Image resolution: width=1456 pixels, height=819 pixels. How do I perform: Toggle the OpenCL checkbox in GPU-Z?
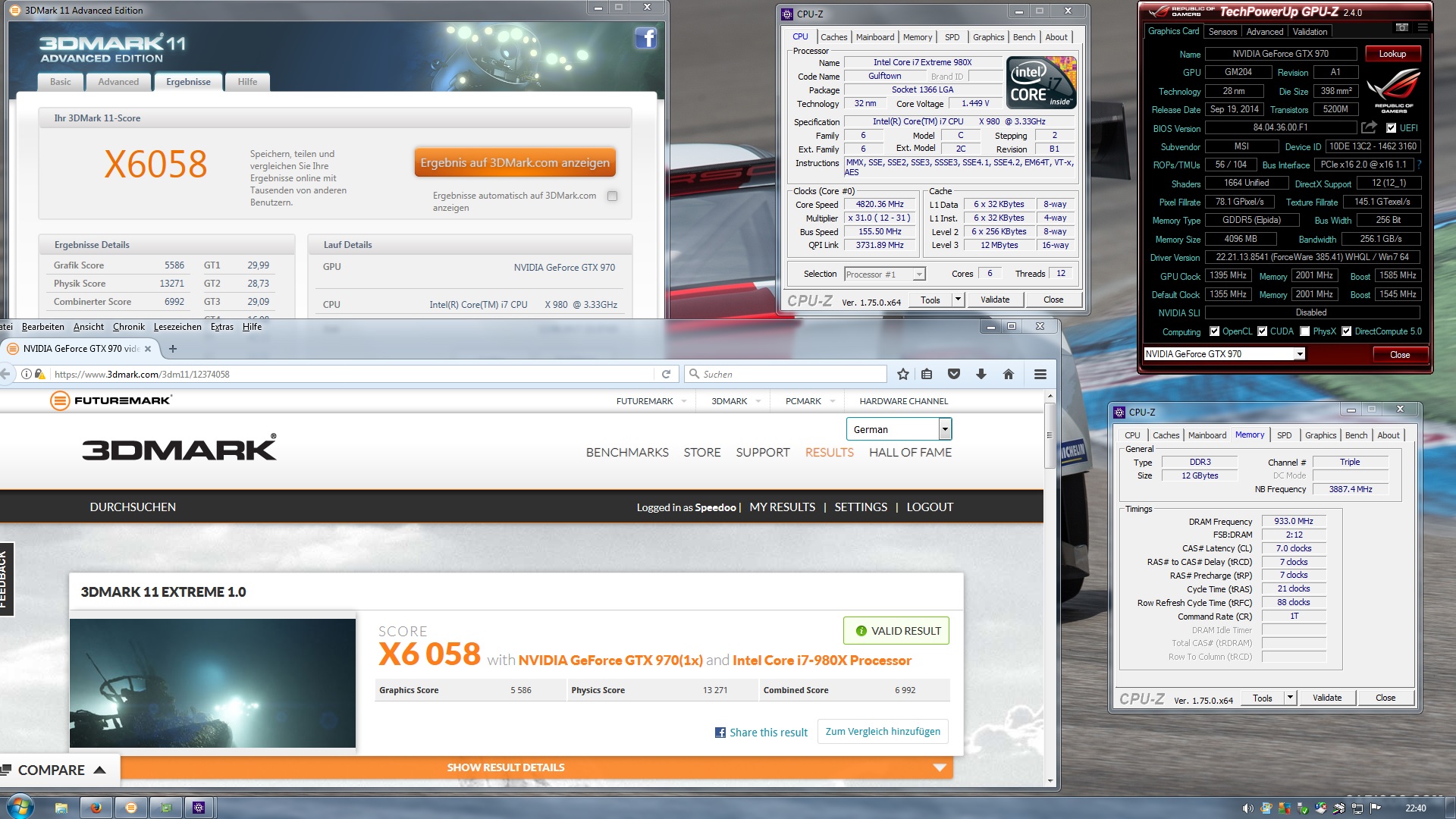click(x=1214, y=331)
